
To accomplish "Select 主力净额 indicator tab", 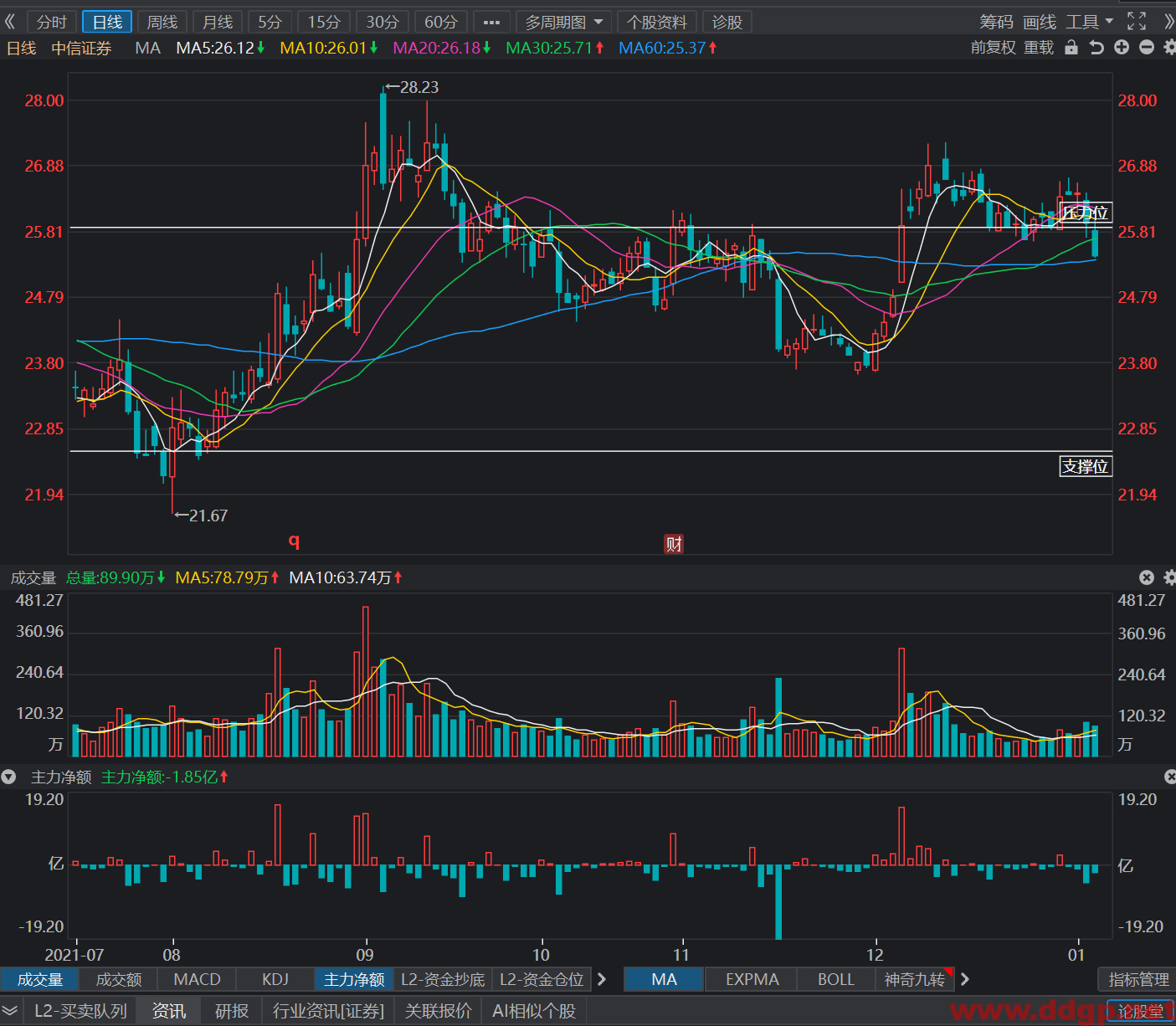I will [354, 979].
